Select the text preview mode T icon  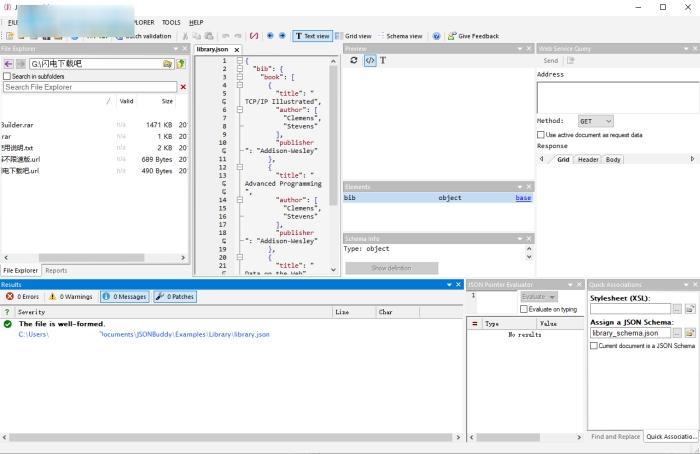[383, 60]
